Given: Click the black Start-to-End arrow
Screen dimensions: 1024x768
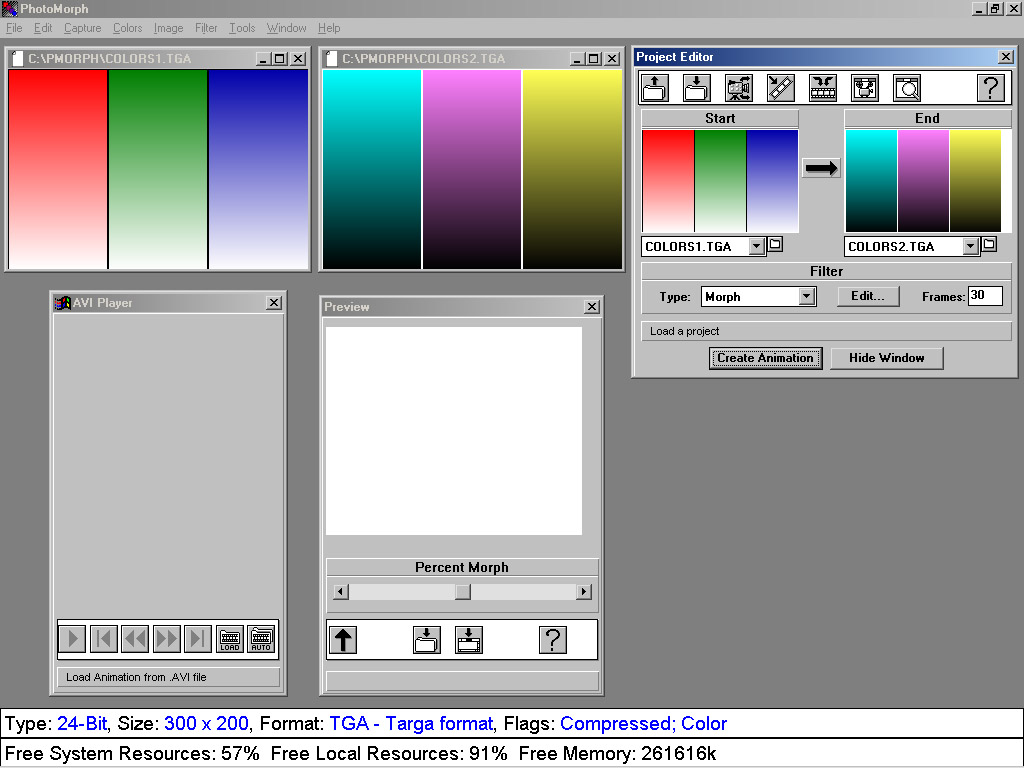Looking at the screenshot, I should point(821,168).
